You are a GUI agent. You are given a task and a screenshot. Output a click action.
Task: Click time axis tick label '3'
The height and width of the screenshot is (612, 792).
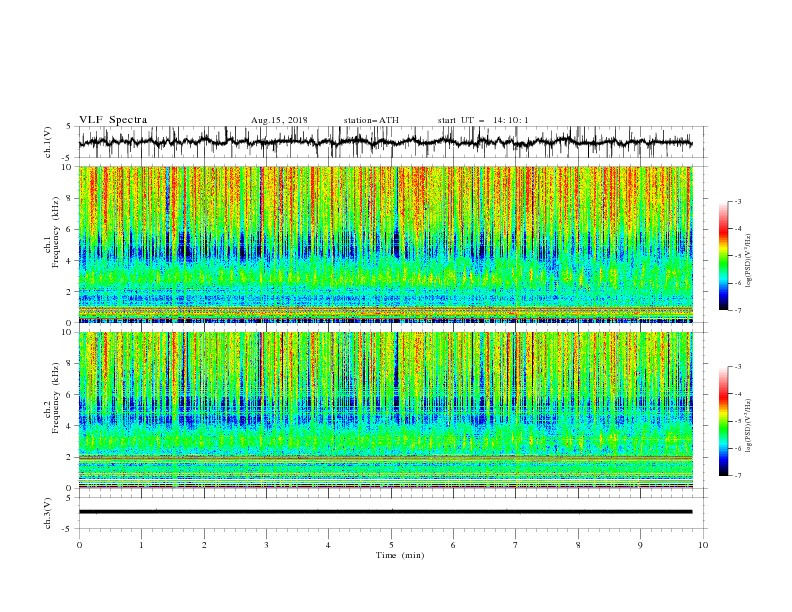point(266,545)
